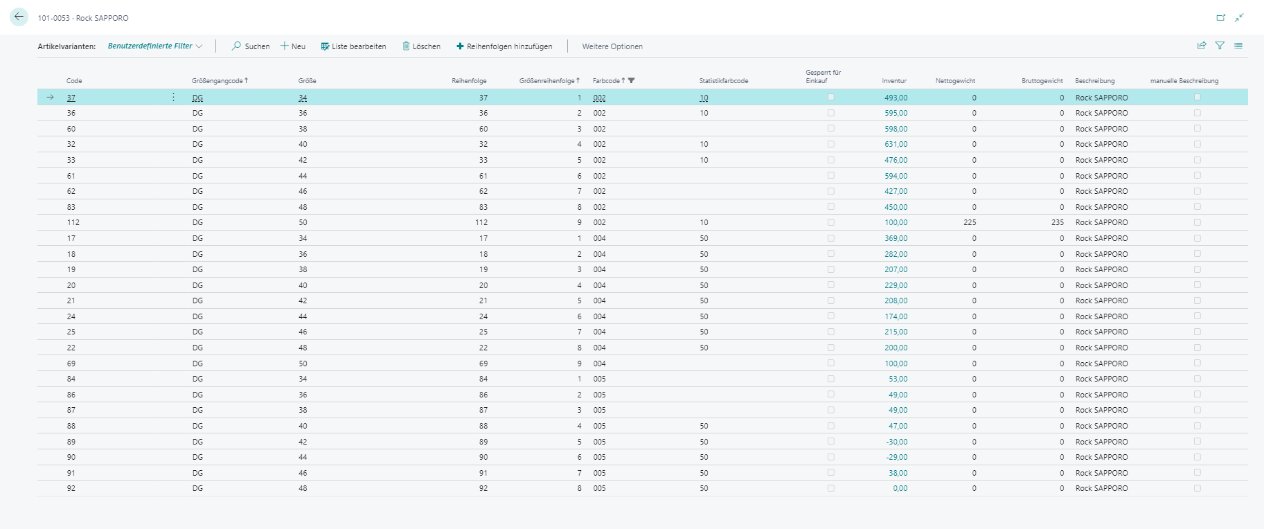Open Inventur value 493,00 link

tap(894, 98)
